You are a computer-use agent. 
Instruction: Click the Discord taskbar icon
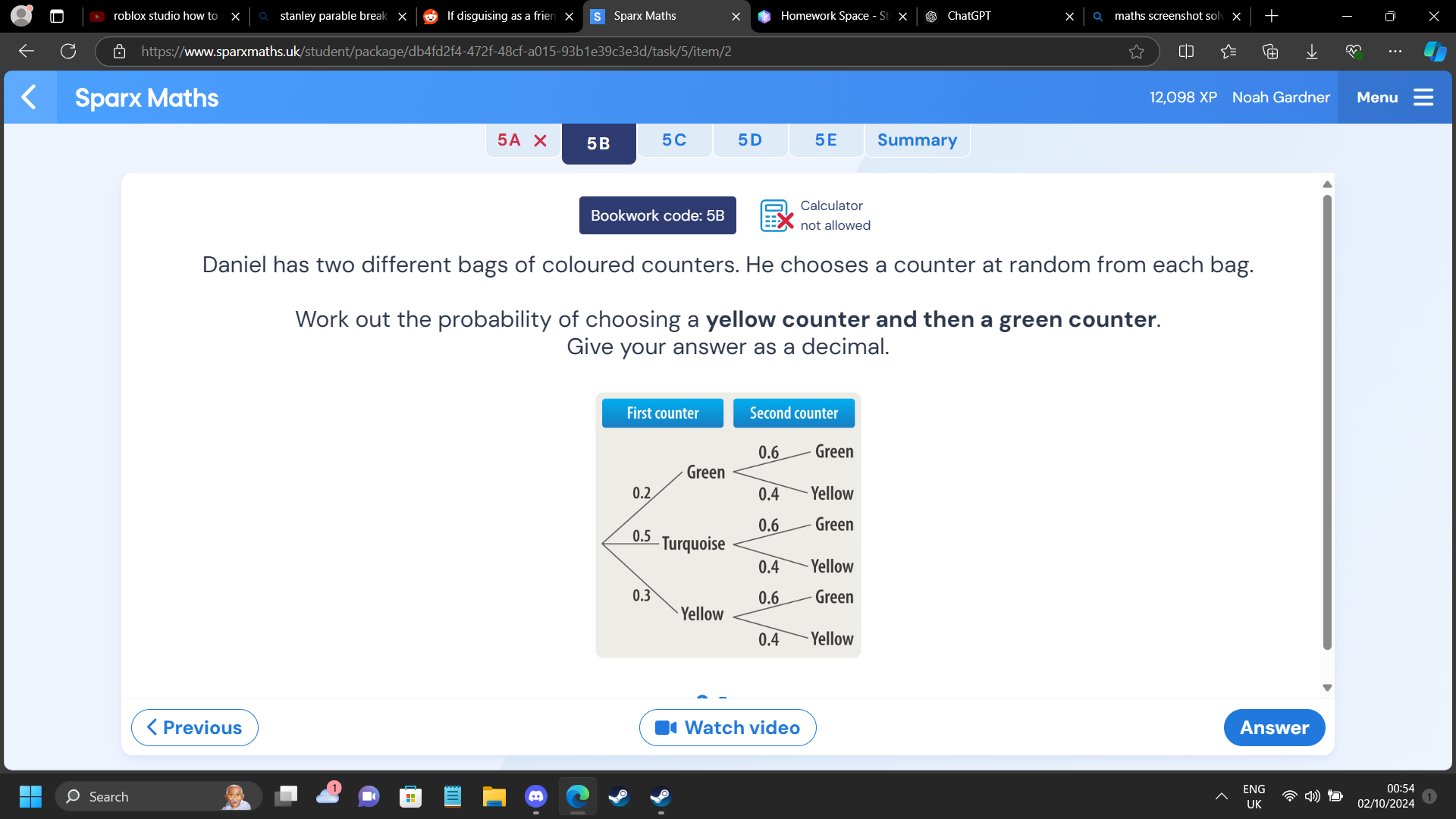pyautogui.click(x=537, y=796)
